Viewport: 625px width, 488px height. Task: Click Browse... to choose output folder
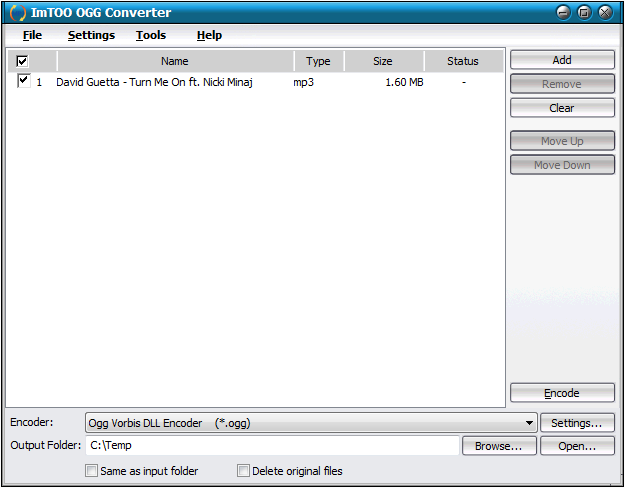499,446
